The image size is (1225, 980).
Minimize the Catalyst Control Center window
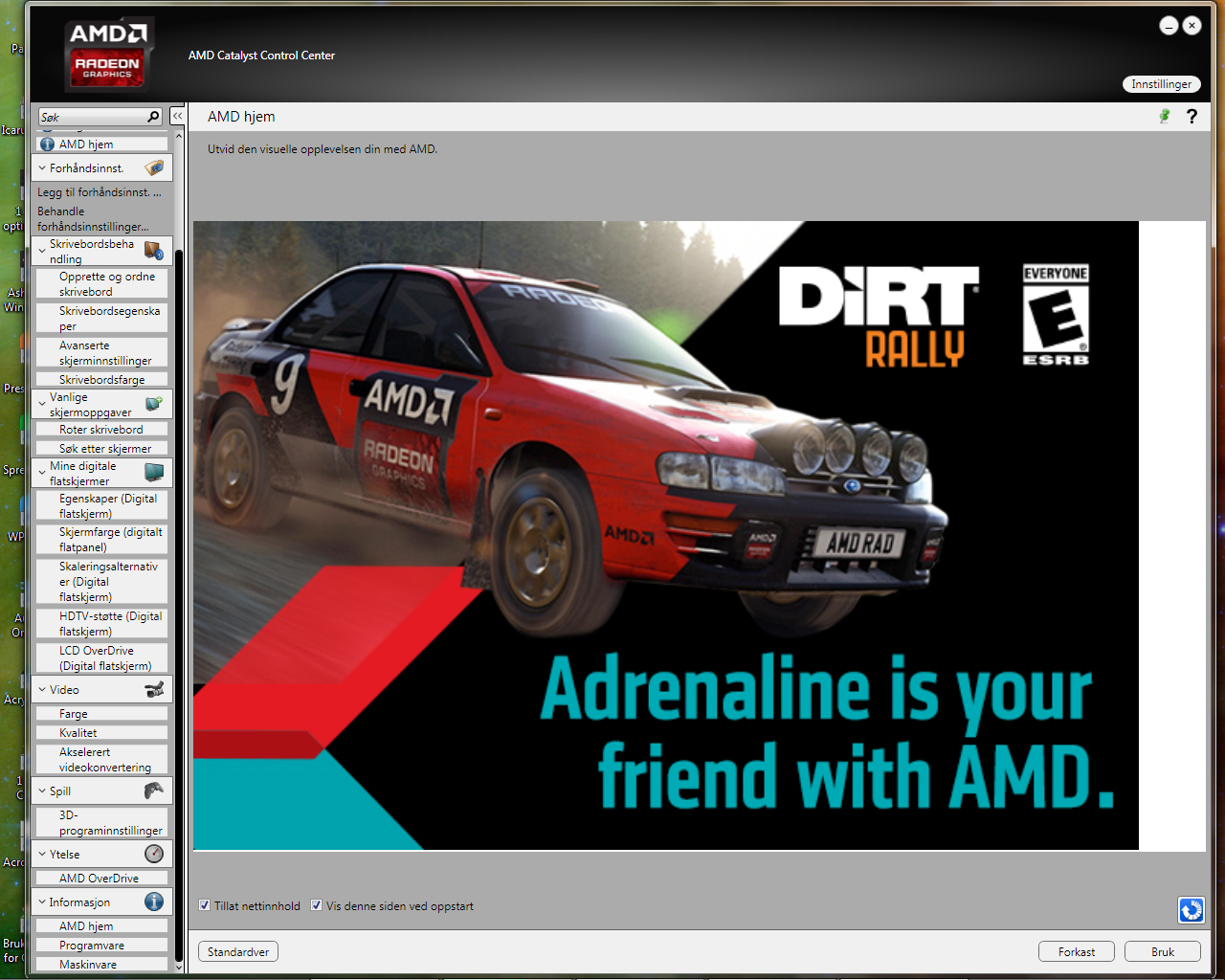pos(1169,26)
